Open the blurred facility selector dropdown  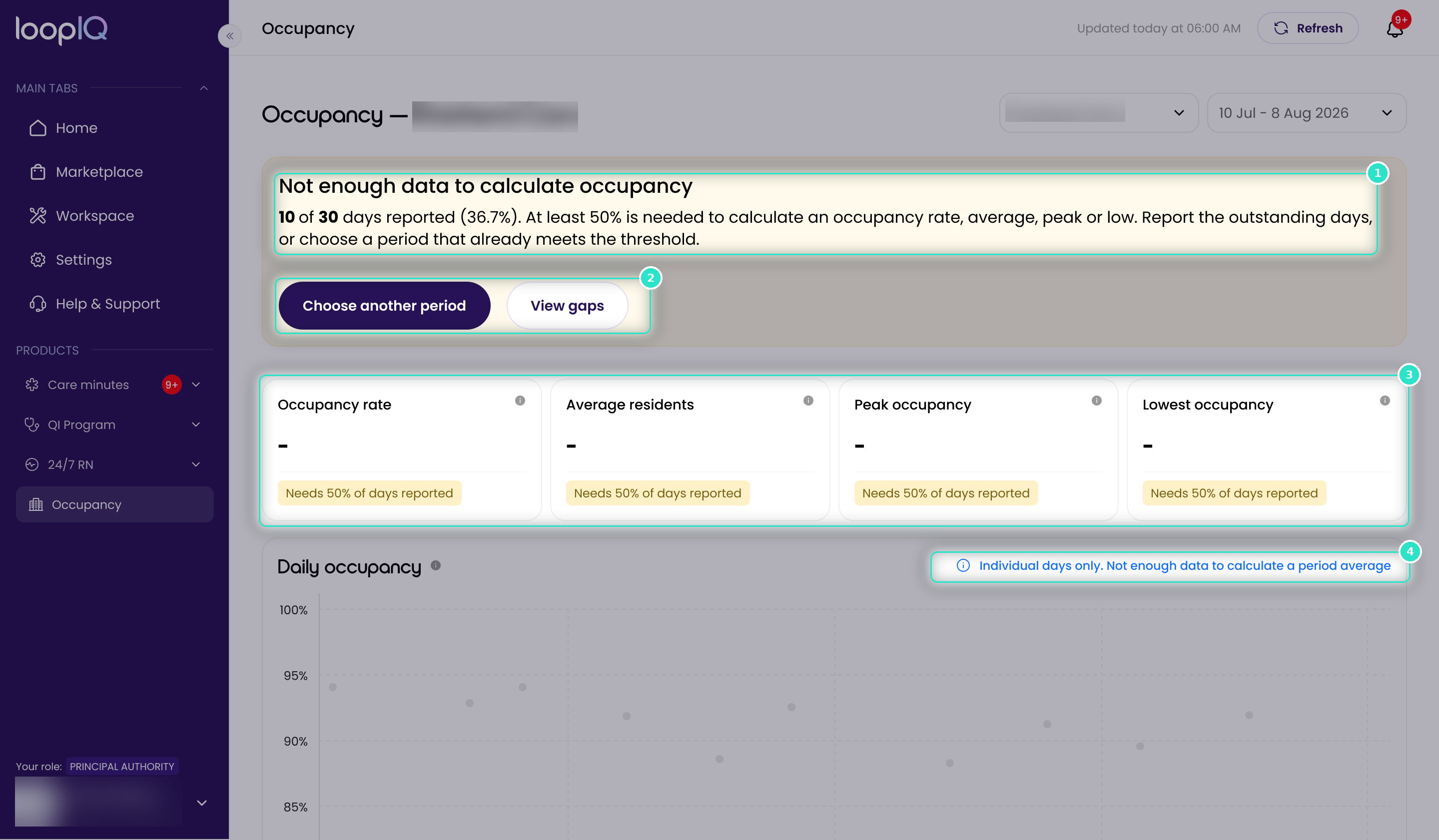tap(1099, 113)
